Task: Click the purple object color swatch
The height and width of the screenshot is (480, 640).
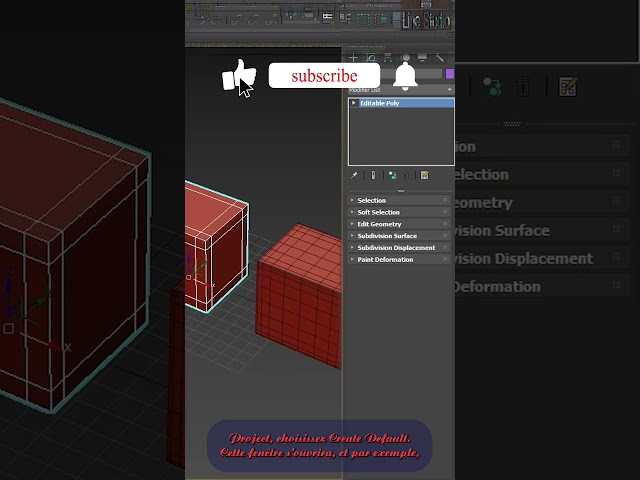Action: coord(449,74)
